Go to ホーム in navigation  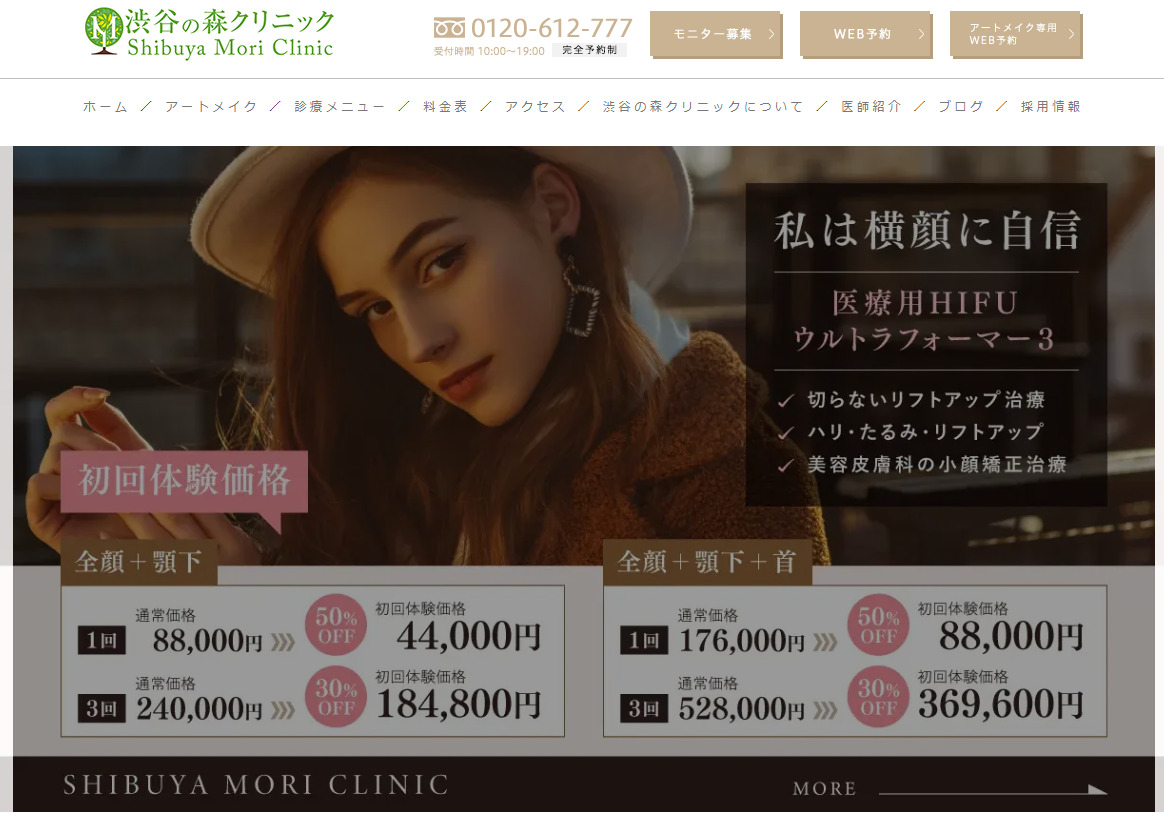[x=105, y=107]
